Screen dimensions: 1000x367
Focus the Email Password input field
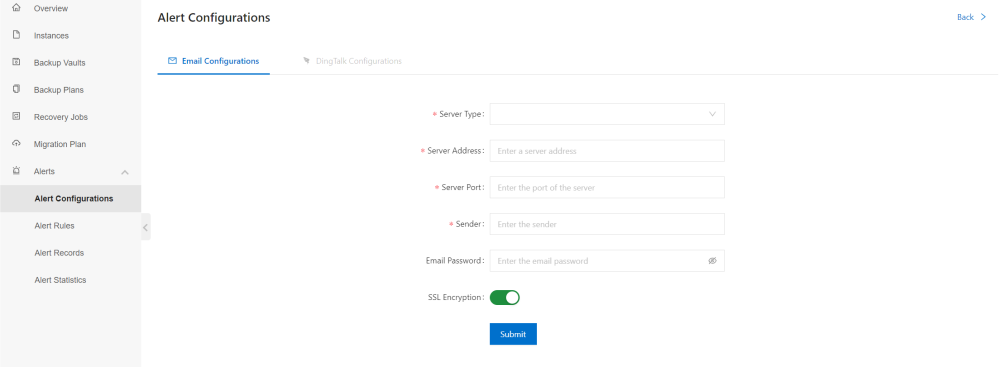607,260
